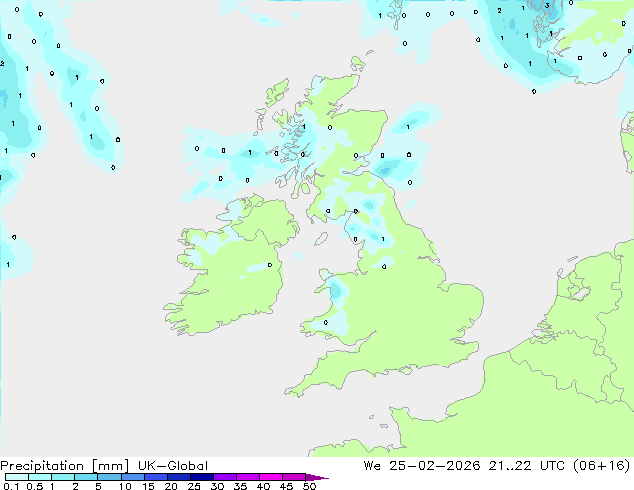The width and height of the screenshot is (634, 490).
Task: Click the arrow tip past 50 on legend
Action: tap(317, 477)
